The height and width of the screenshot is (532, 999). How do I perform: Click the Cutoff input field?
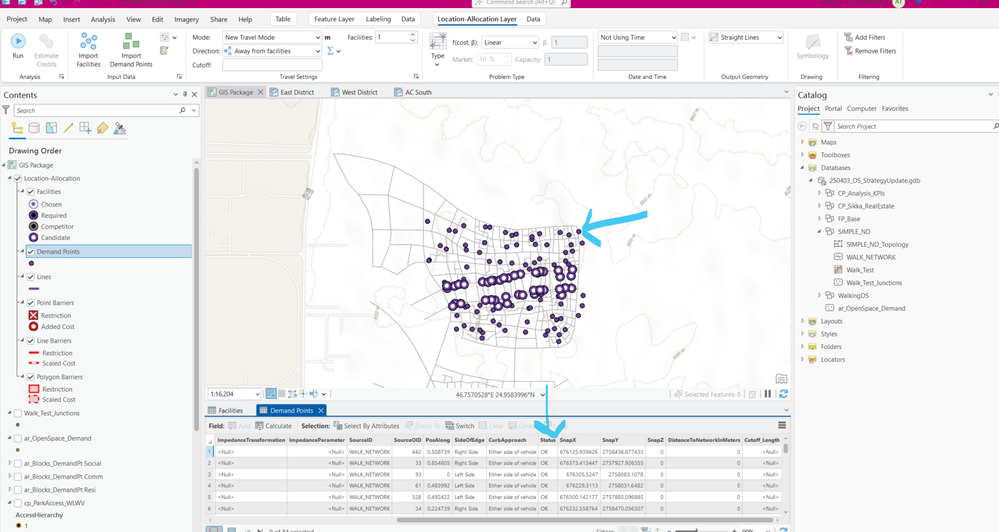tap(272, 65)
